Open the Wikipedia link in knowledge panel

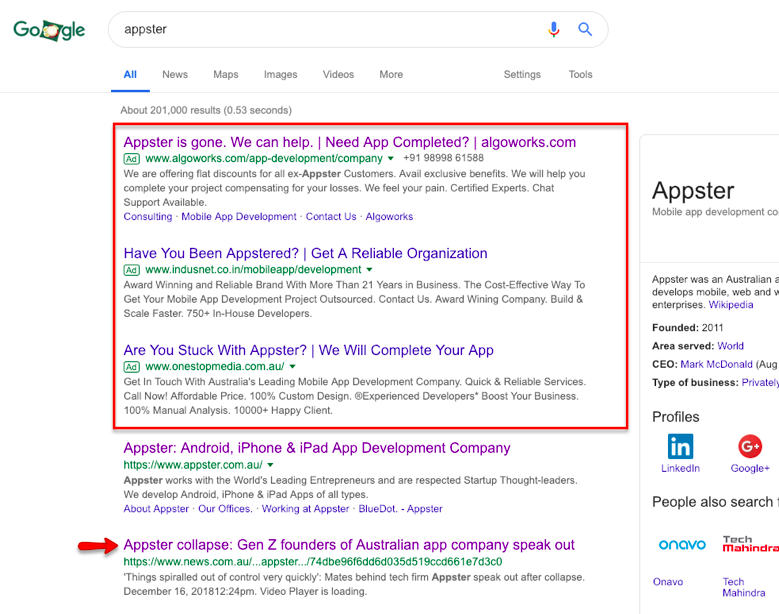(731, 305)
